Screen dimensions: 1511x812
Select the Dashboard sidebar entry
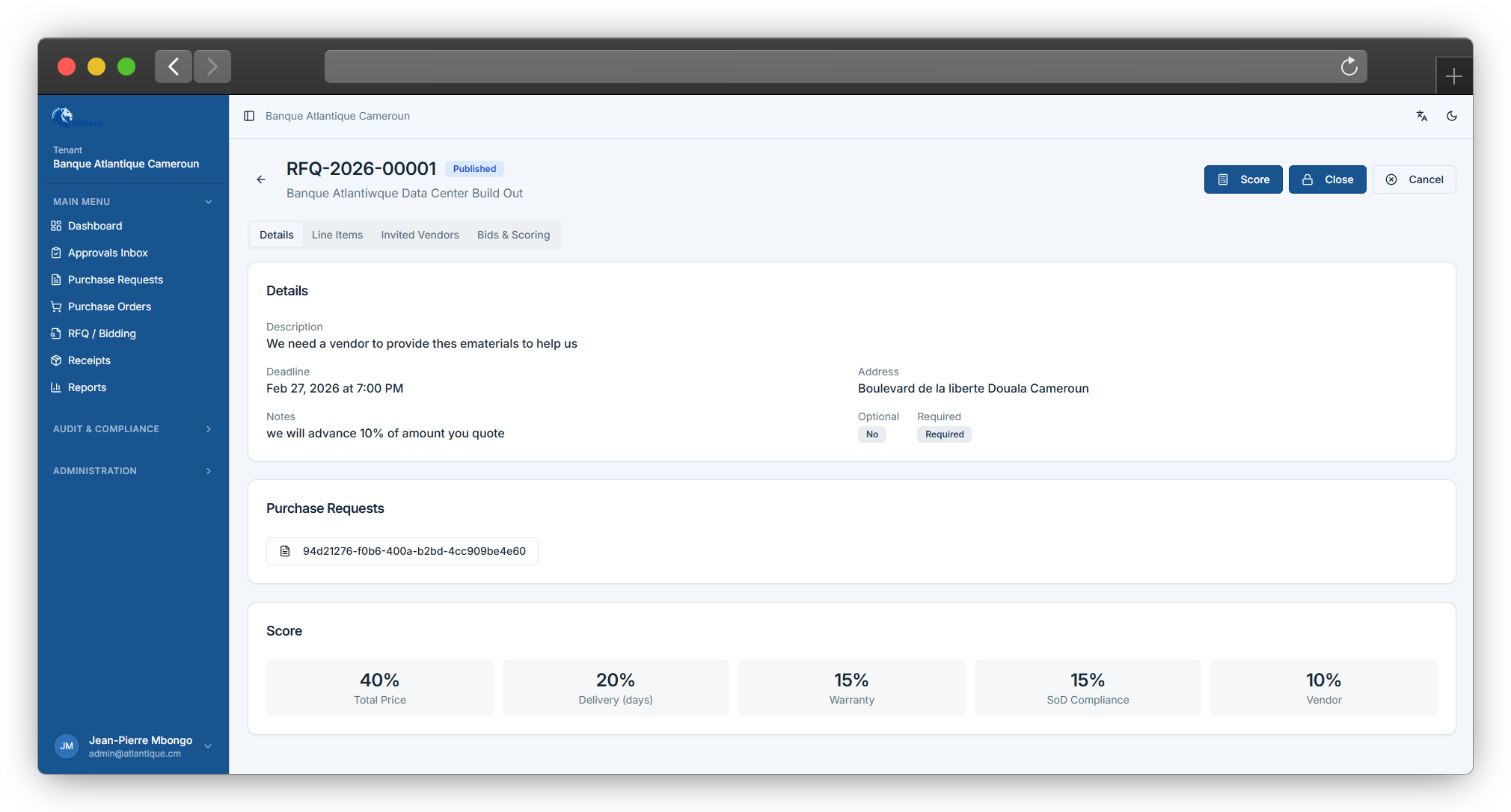coord(95,225)
